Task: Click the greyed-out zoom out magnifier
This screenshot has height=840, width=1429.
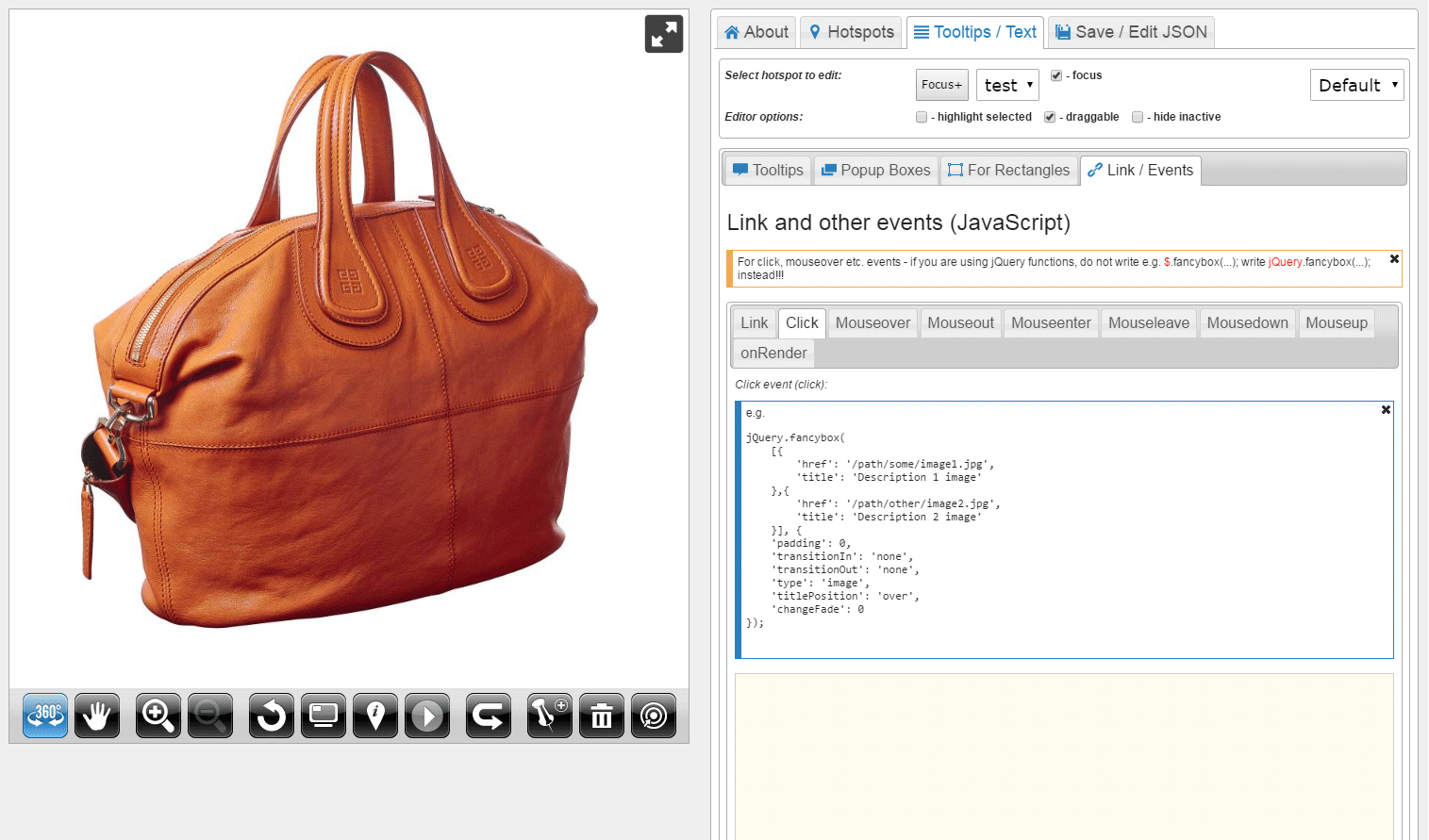Action: click(x=210, y=716)
